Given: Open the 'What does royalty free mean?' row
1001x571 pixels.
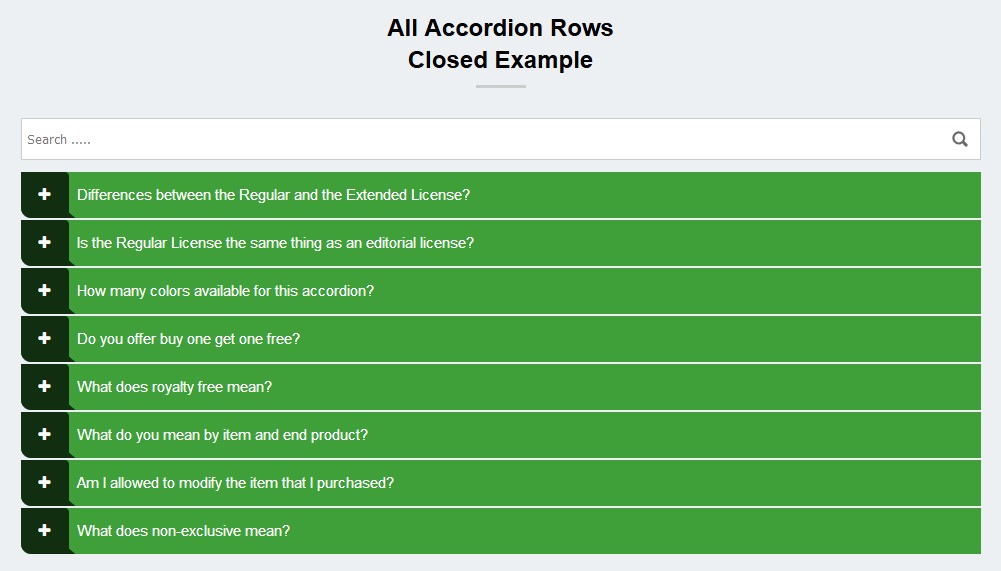Looking at the screenshot, I should [174, 387].
